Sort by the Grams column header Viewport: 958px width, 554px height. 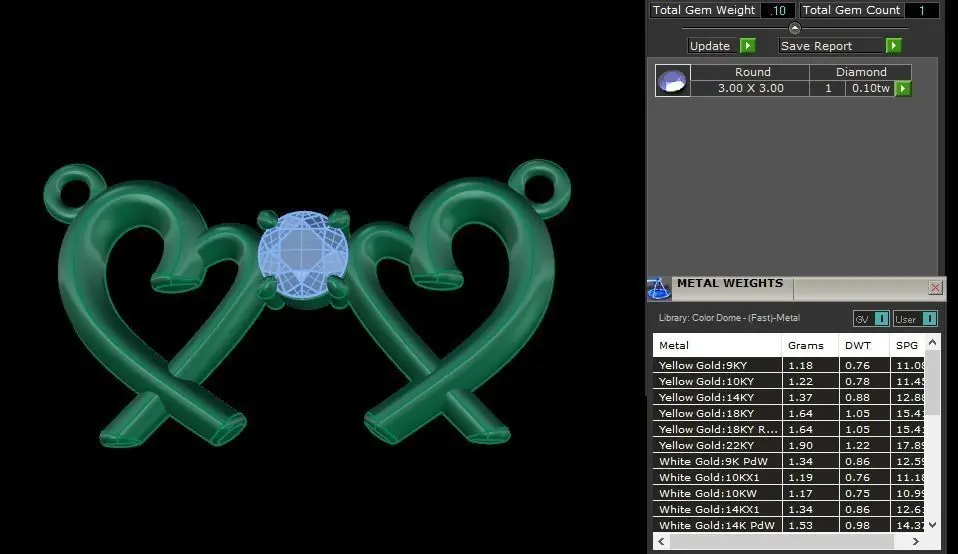[810, 345]
